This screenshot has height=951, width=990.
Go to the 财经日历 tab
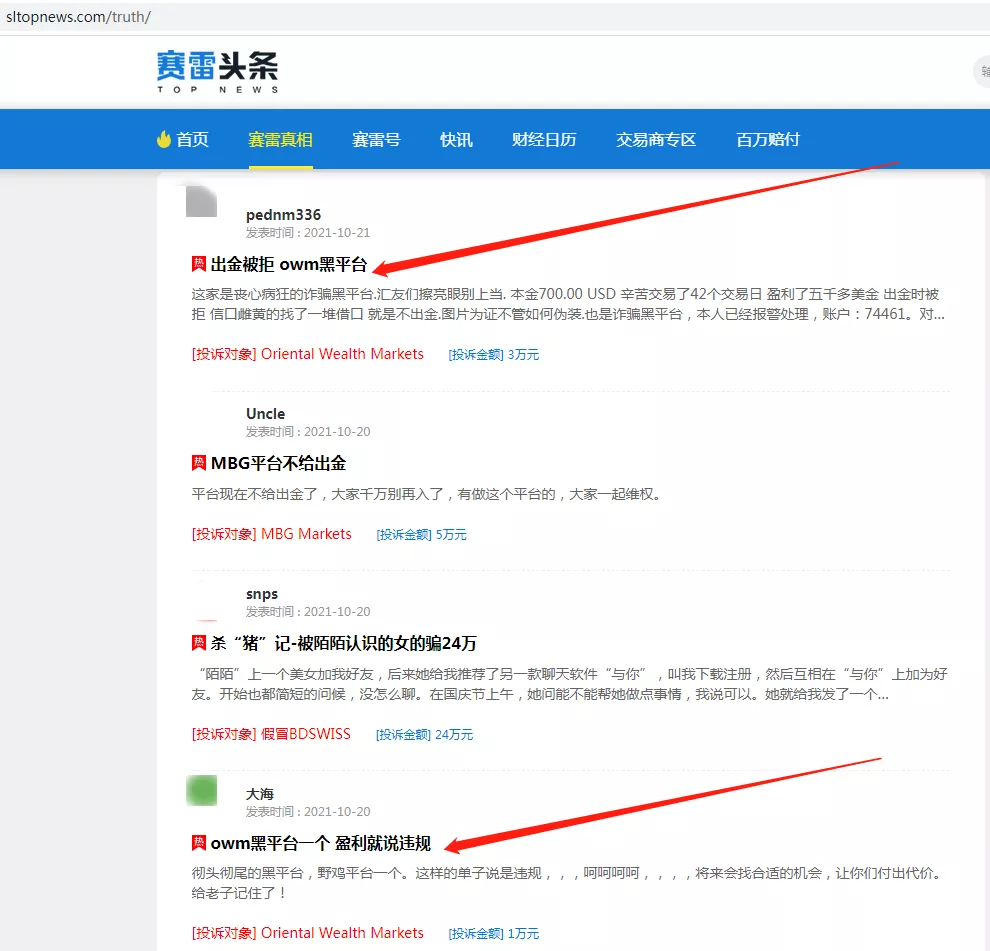pos(544,140)
